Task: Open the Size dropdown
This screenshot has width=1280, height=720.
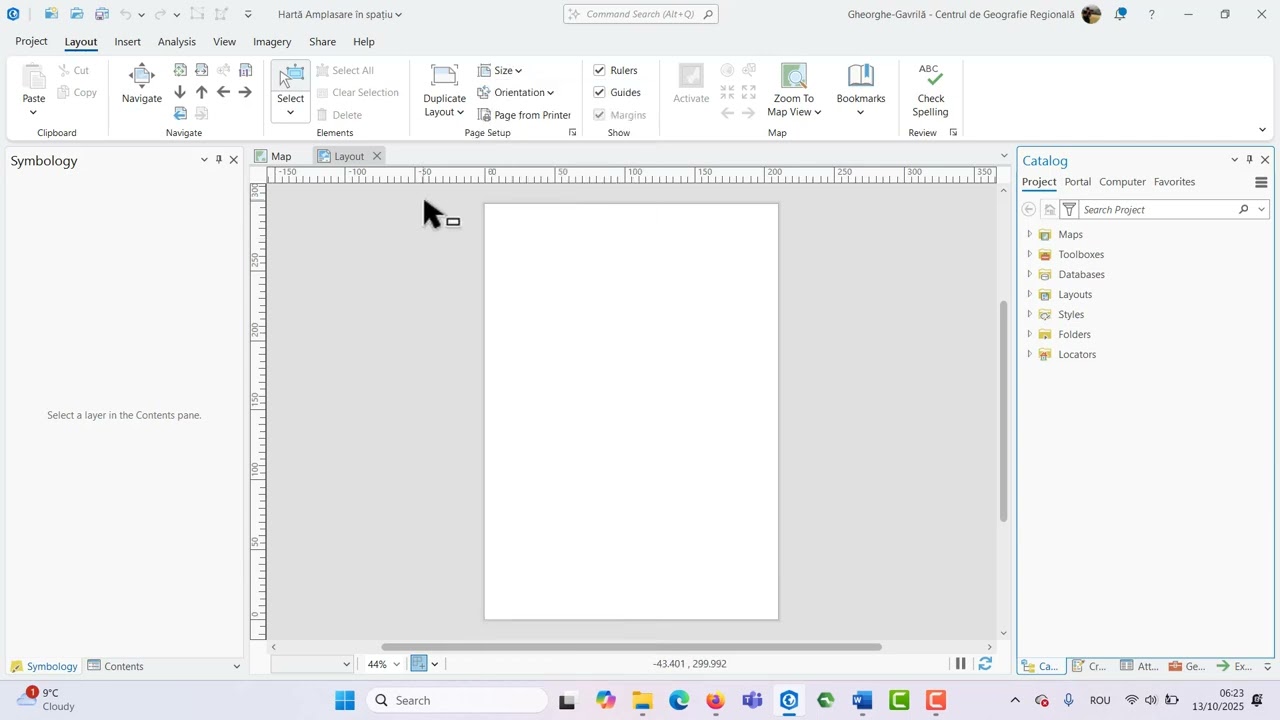Action: (x=500, y=70)
